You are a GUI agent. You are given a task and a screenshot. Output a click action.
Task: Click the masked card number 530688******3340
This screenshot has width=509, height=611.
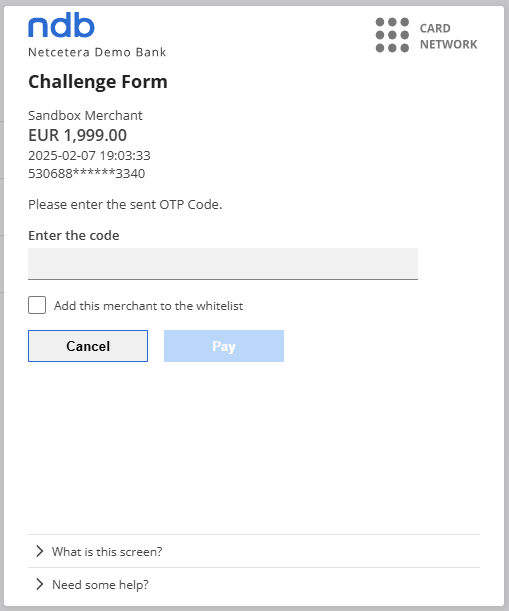pyautogui.click(x=87, y=173)
